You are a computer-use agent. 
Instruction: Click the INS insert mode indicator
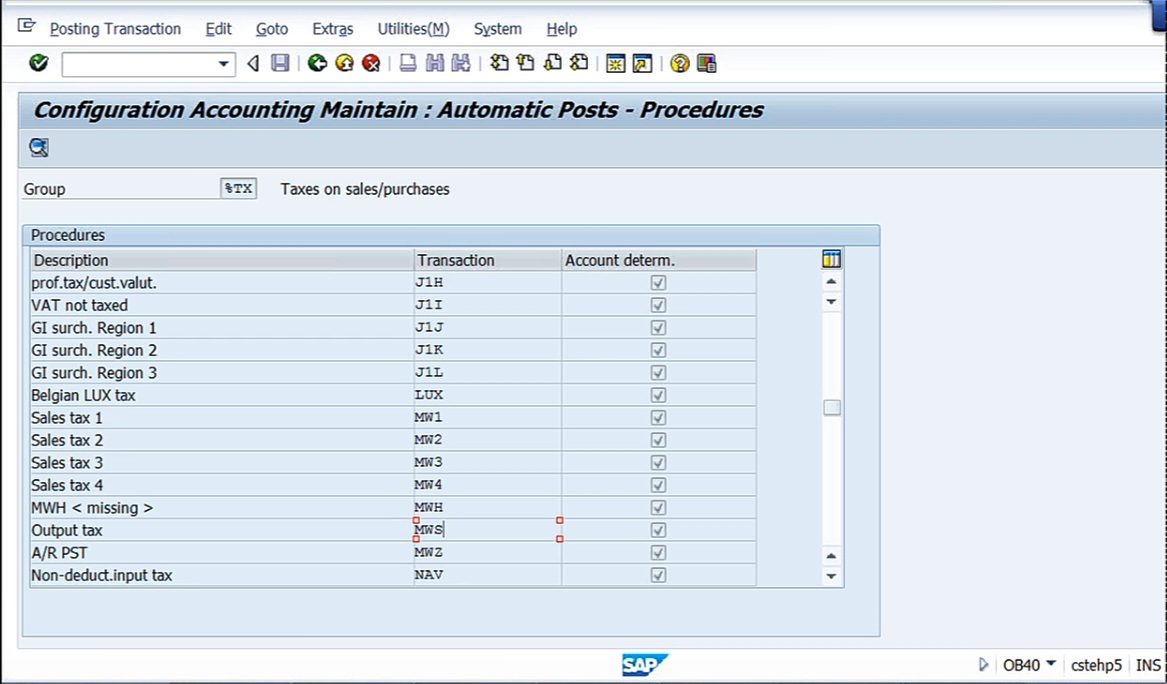click(x=1148, y=665)
